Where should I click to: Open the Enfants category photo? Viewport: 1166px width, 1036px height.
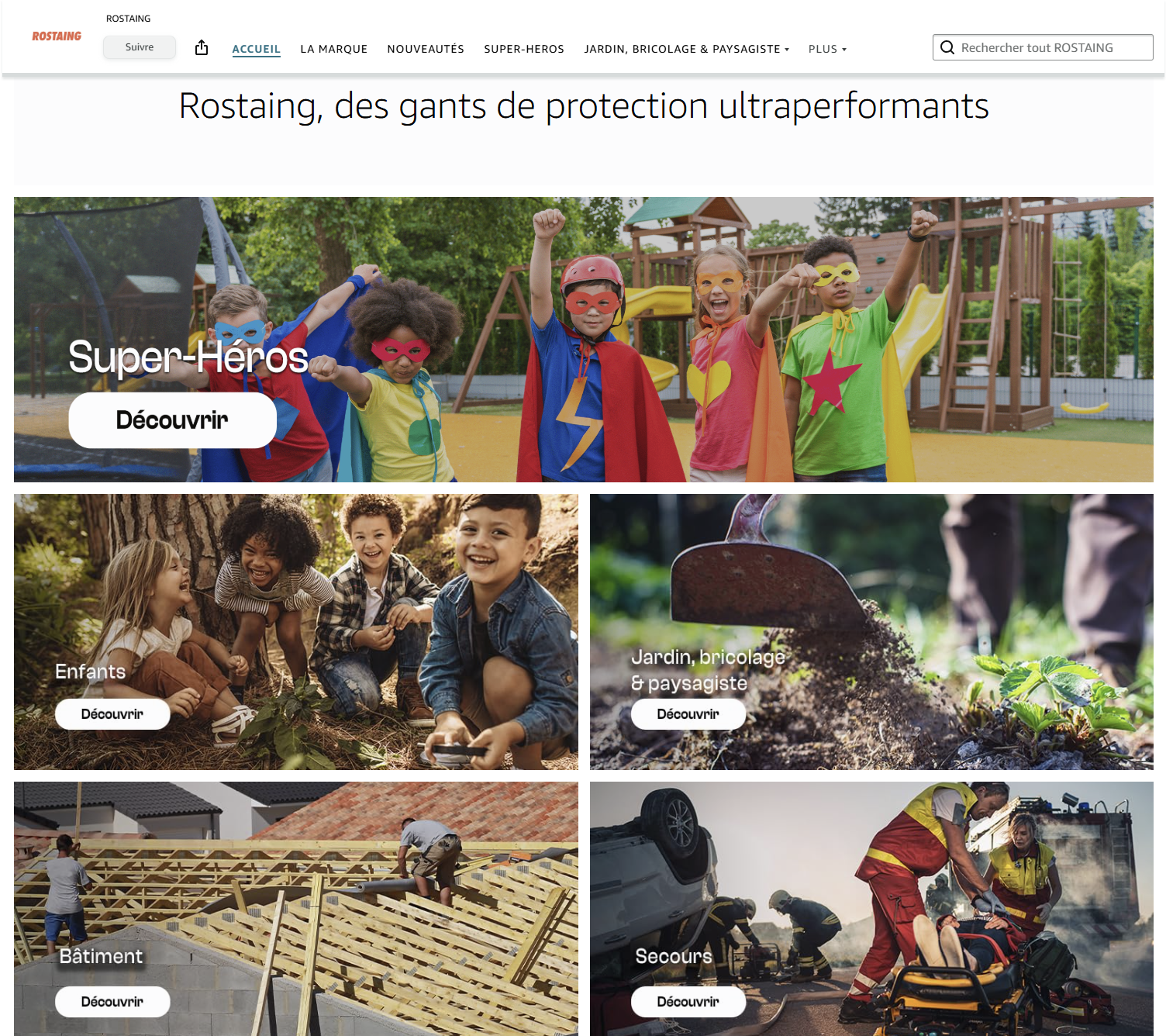point(296,632)
